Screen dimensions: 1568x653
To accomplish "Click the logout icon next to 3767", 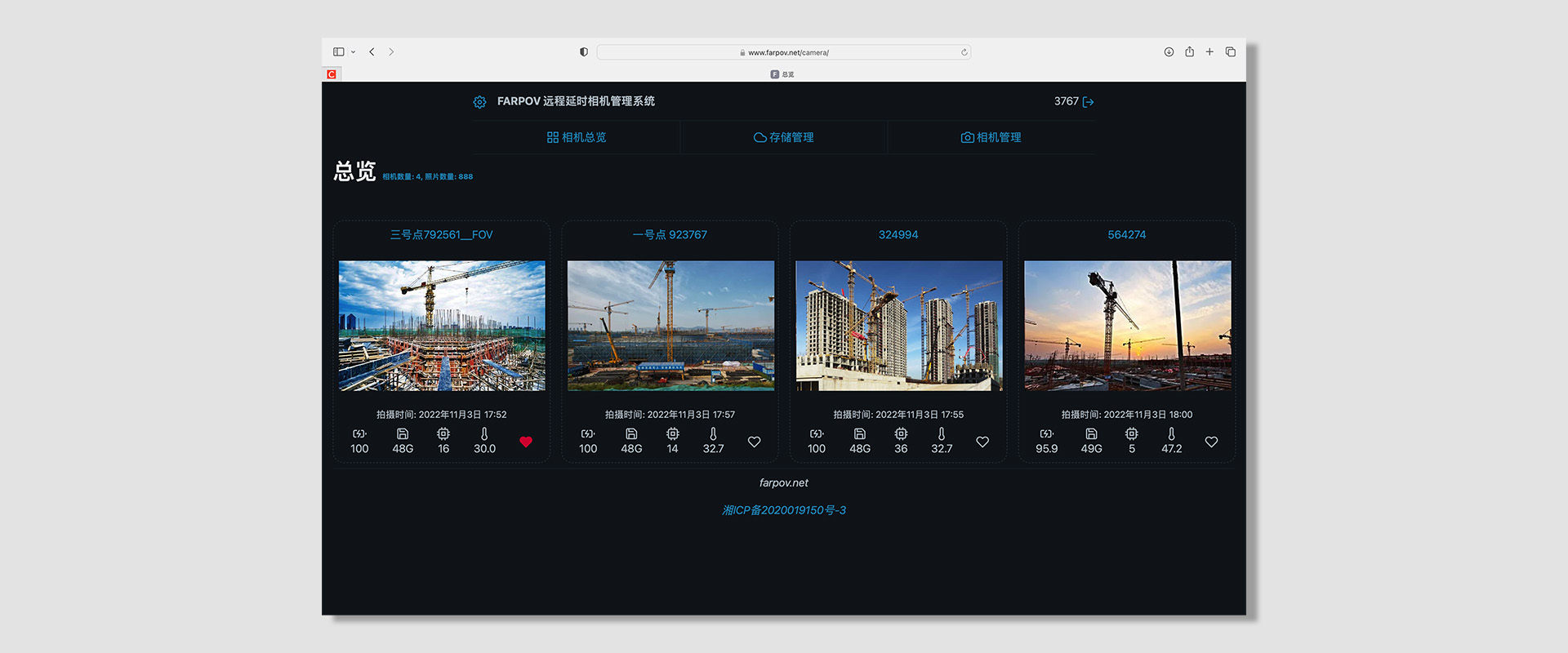I will pyautogui.click(x=1088, y=102).
